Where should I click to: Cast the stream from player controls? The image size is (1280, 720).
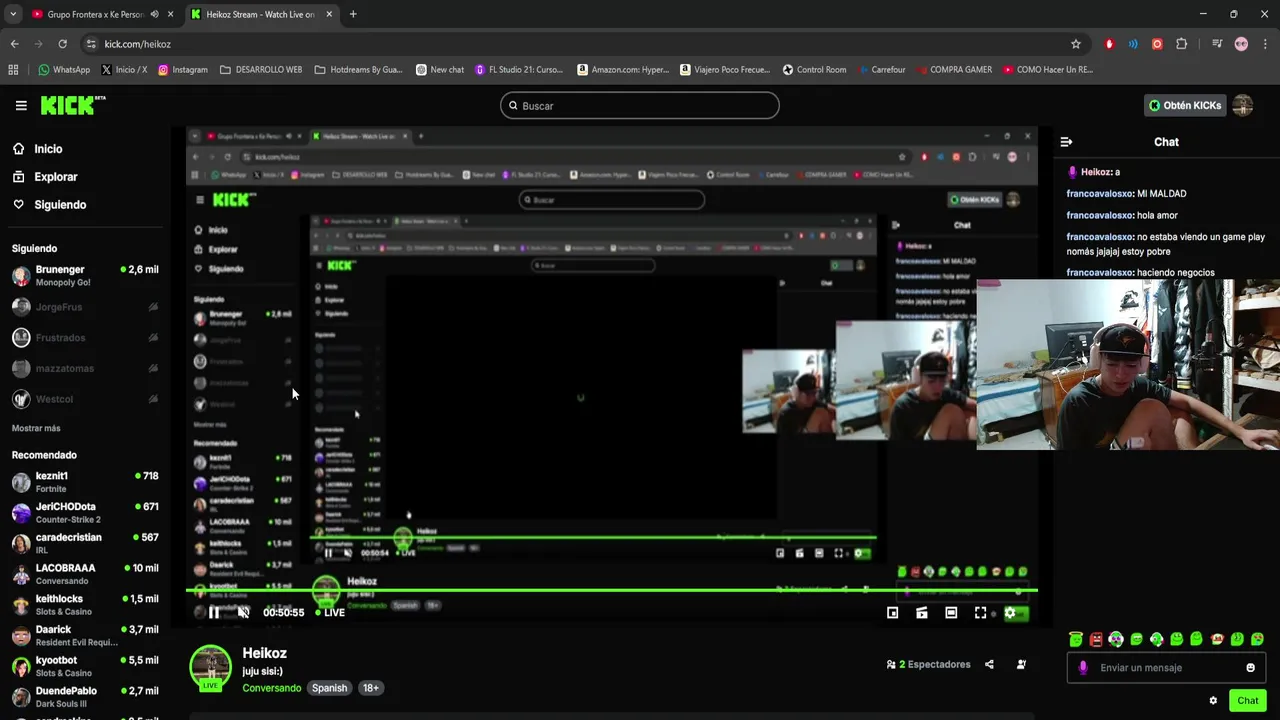click(x=922, y=613)
